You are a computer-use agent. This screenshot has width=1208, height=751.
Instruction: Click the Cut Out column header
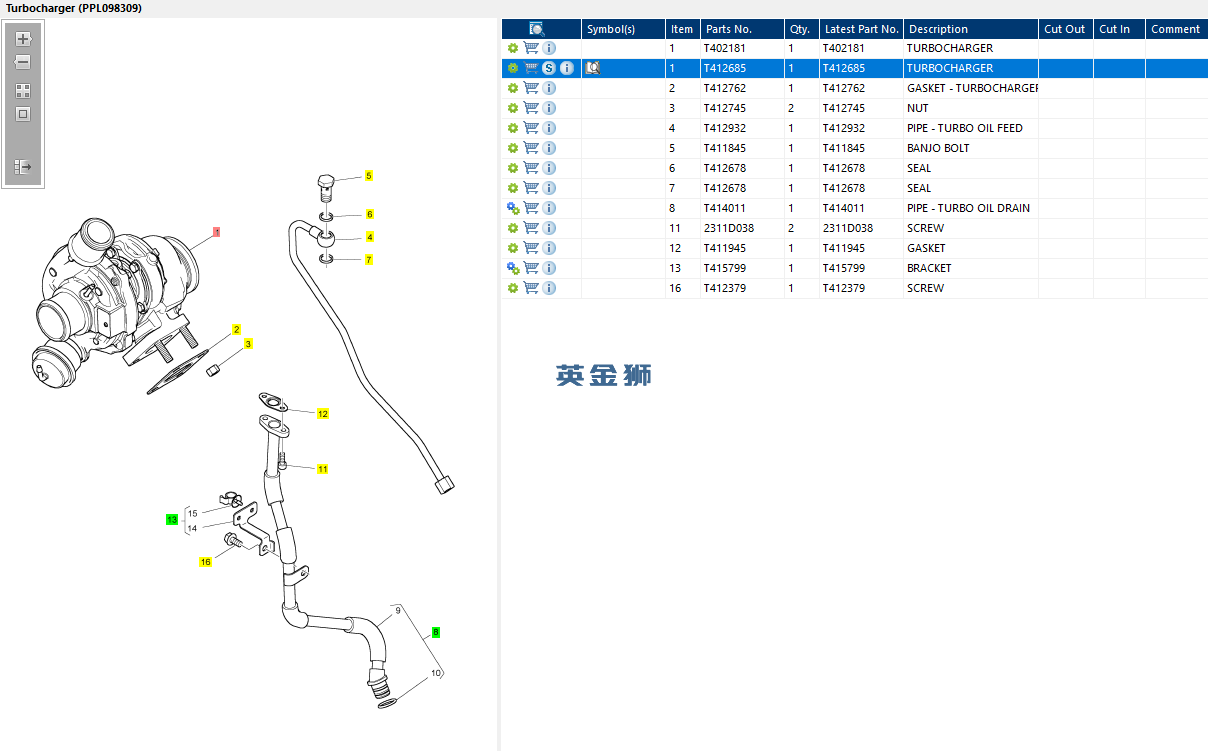click(1065, 29)
